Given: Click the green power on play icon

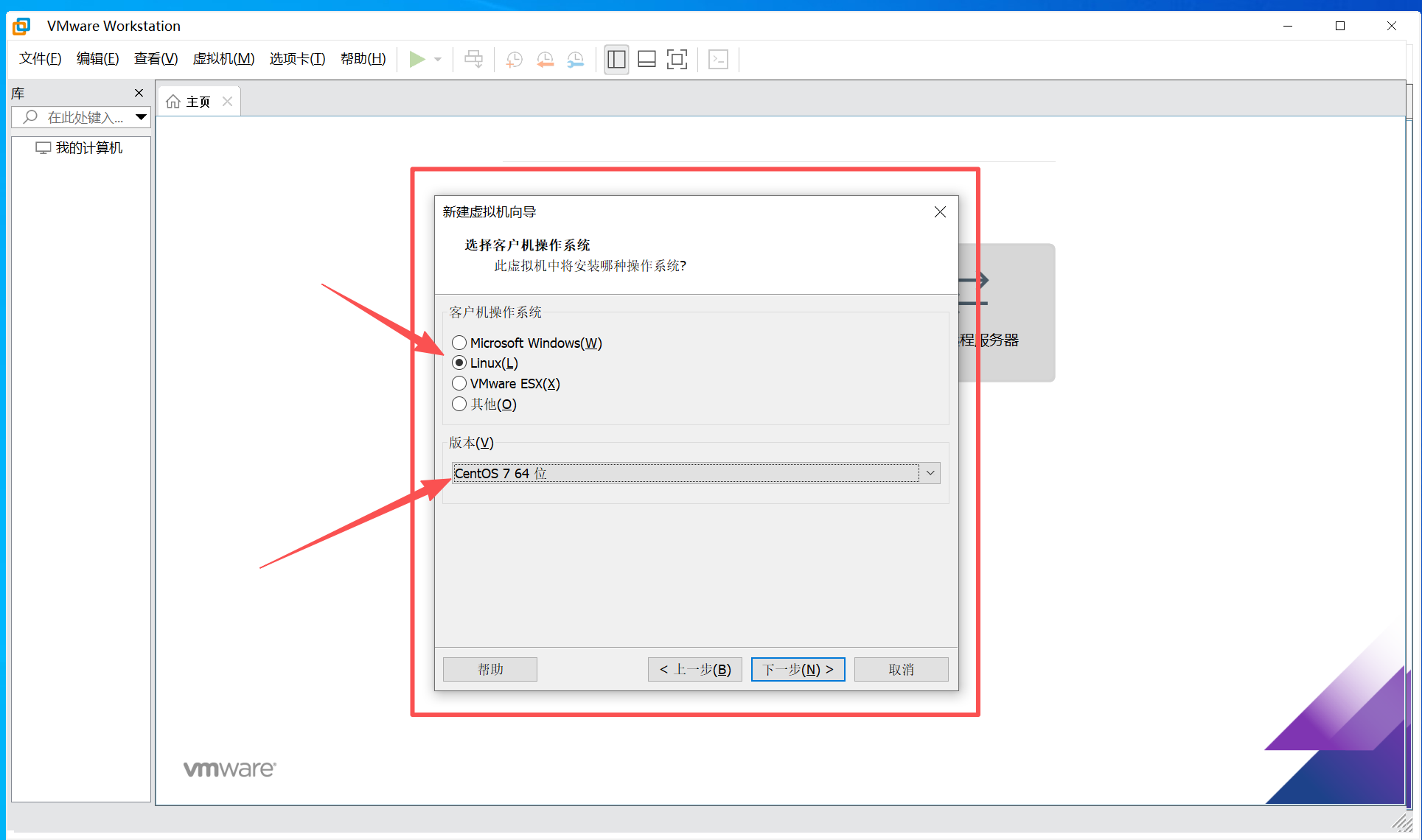Looking at the screenshot, I should click(x=417, y=59).
